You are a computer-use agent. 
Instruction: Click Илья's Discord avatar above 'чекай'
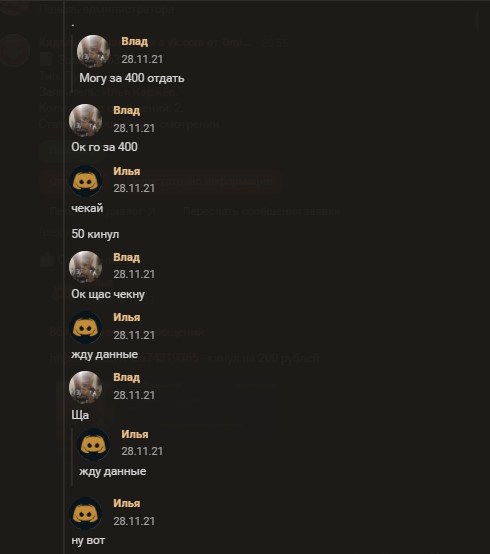click(x=85, y=181)
